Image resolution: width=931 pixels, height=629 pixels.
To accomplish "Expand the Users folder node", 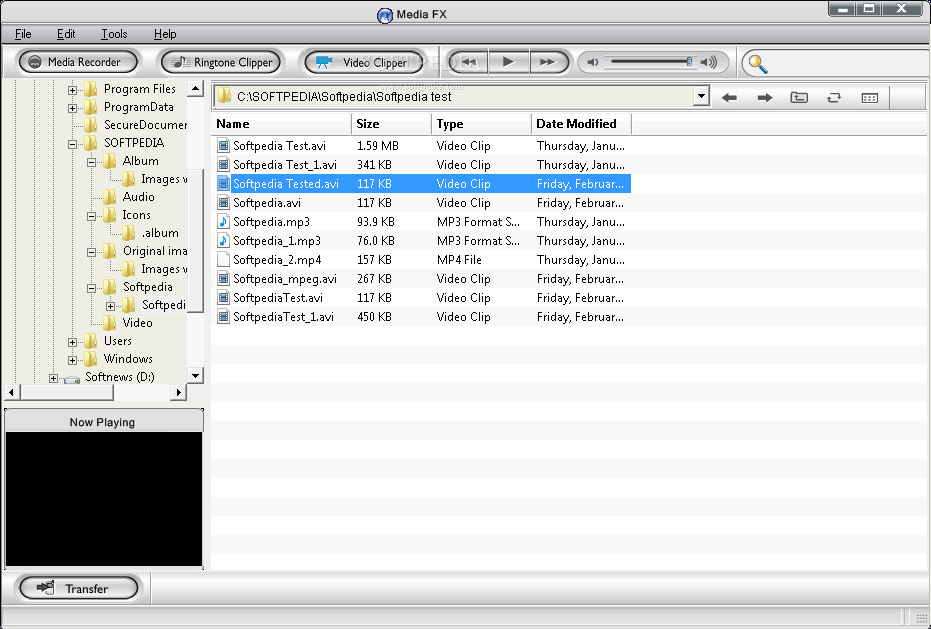I will click(x=73, y=342).
